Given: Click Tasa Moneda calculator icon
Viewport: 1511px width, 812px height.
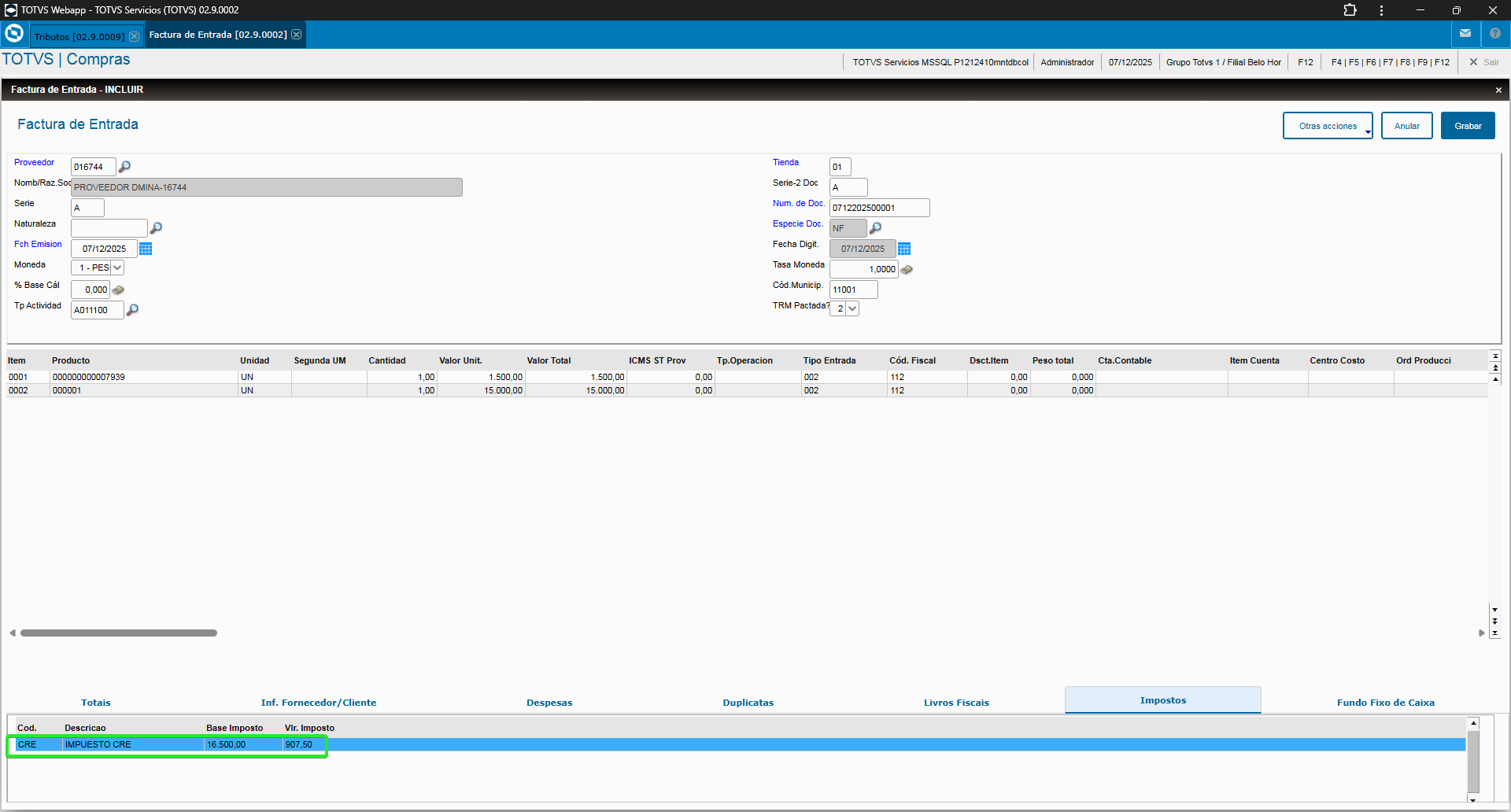Looking at the screenshot, I should click(907, 269).
